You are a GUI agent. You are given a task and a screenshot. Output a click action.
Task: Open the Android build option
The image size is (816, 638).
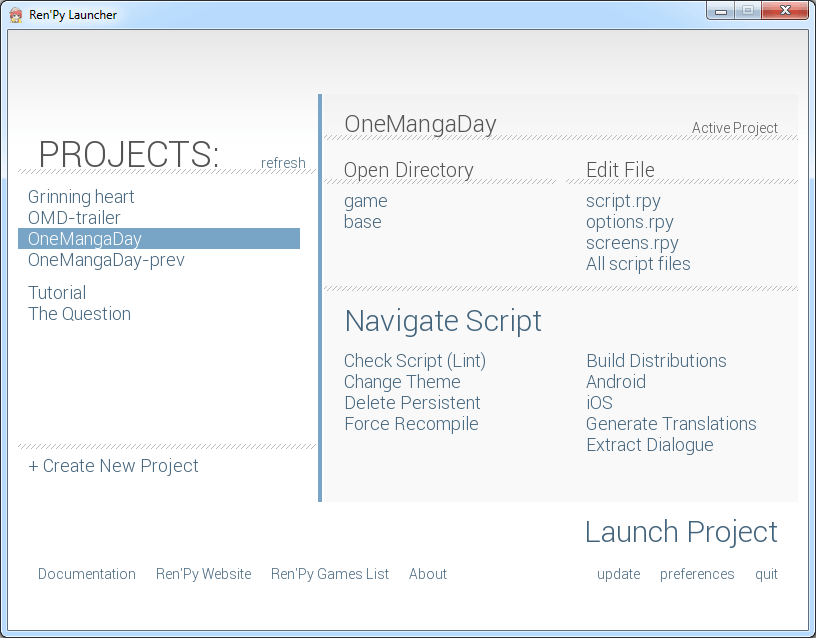click(616, 382)
